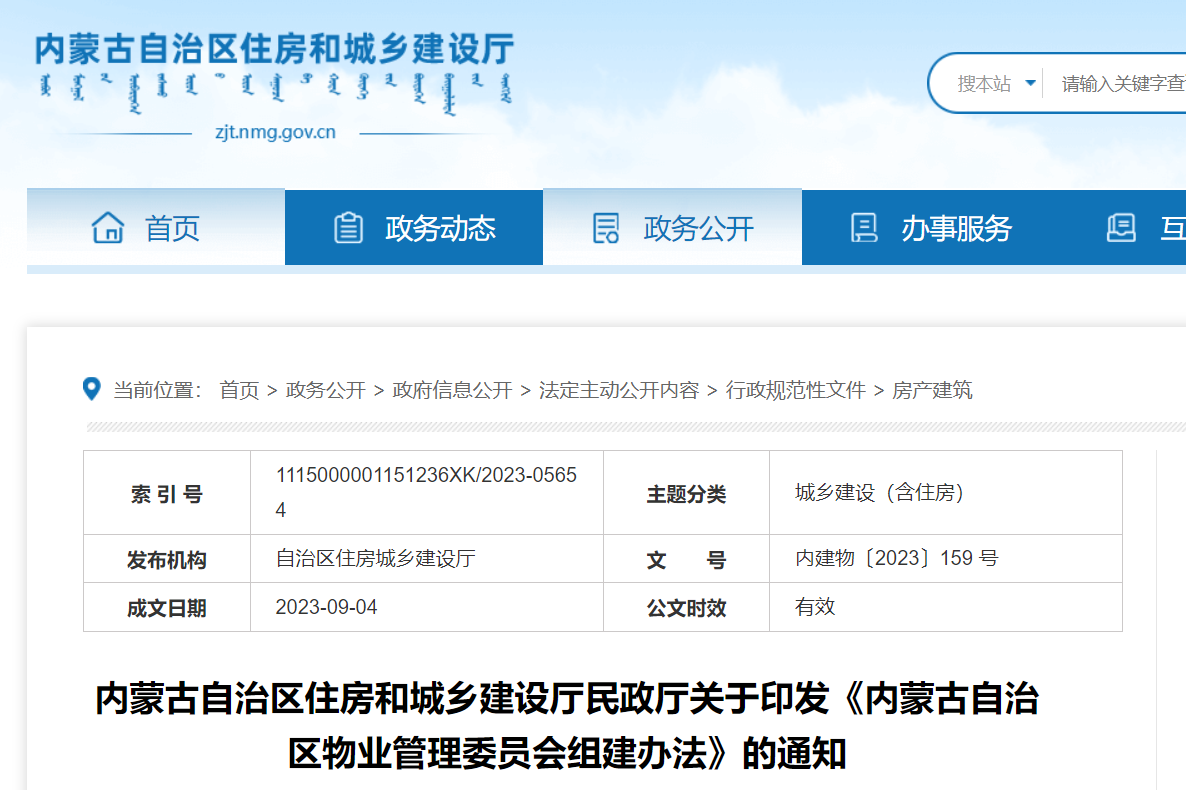Image resolution: width=1186 pixels, height=790 pixels.
Task: Open the 搜本站 search scope dropdown
Action: tap(984, 84)
